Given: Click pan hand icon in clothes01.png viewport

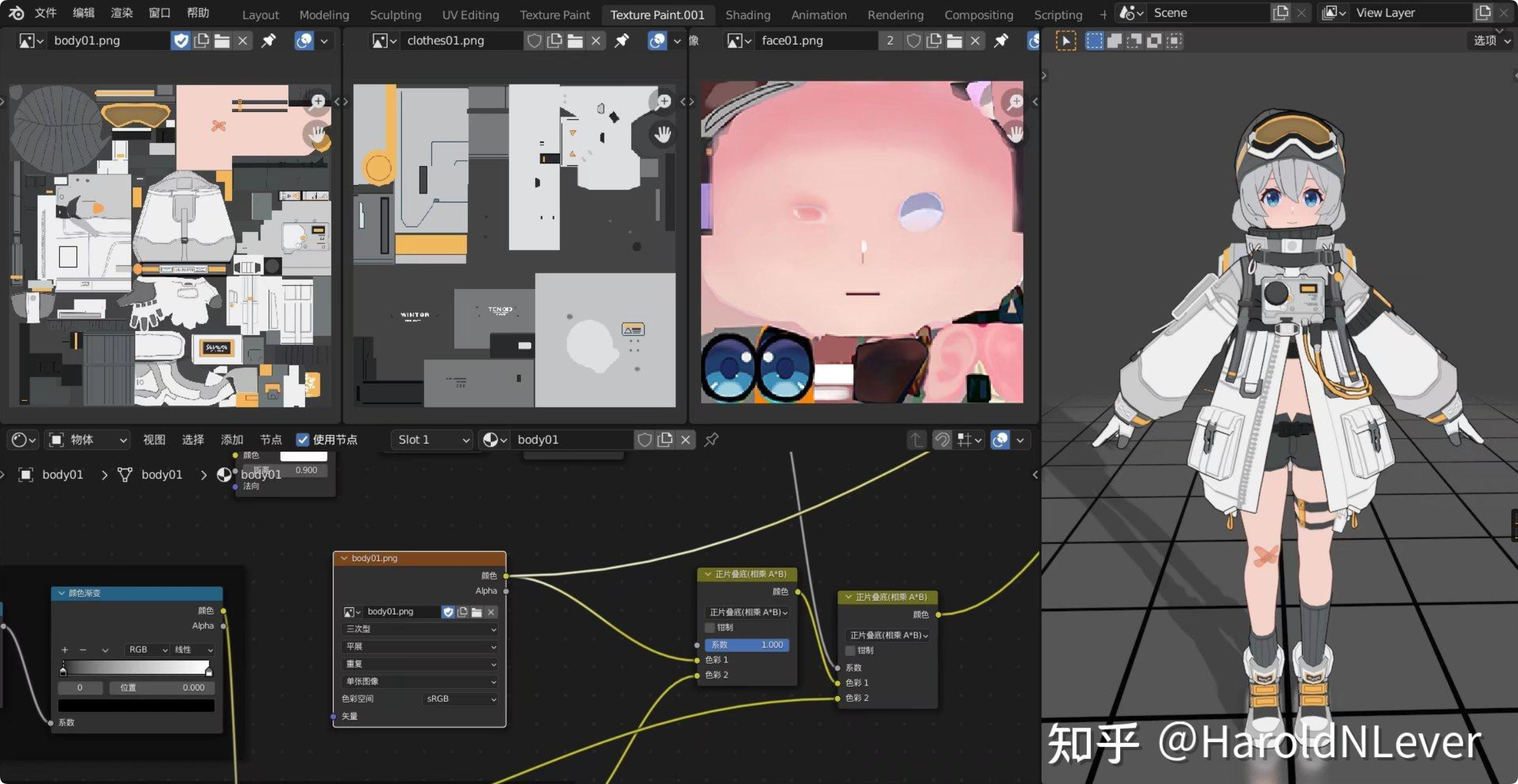Looking at the screenshot, I should pos(663,134).
